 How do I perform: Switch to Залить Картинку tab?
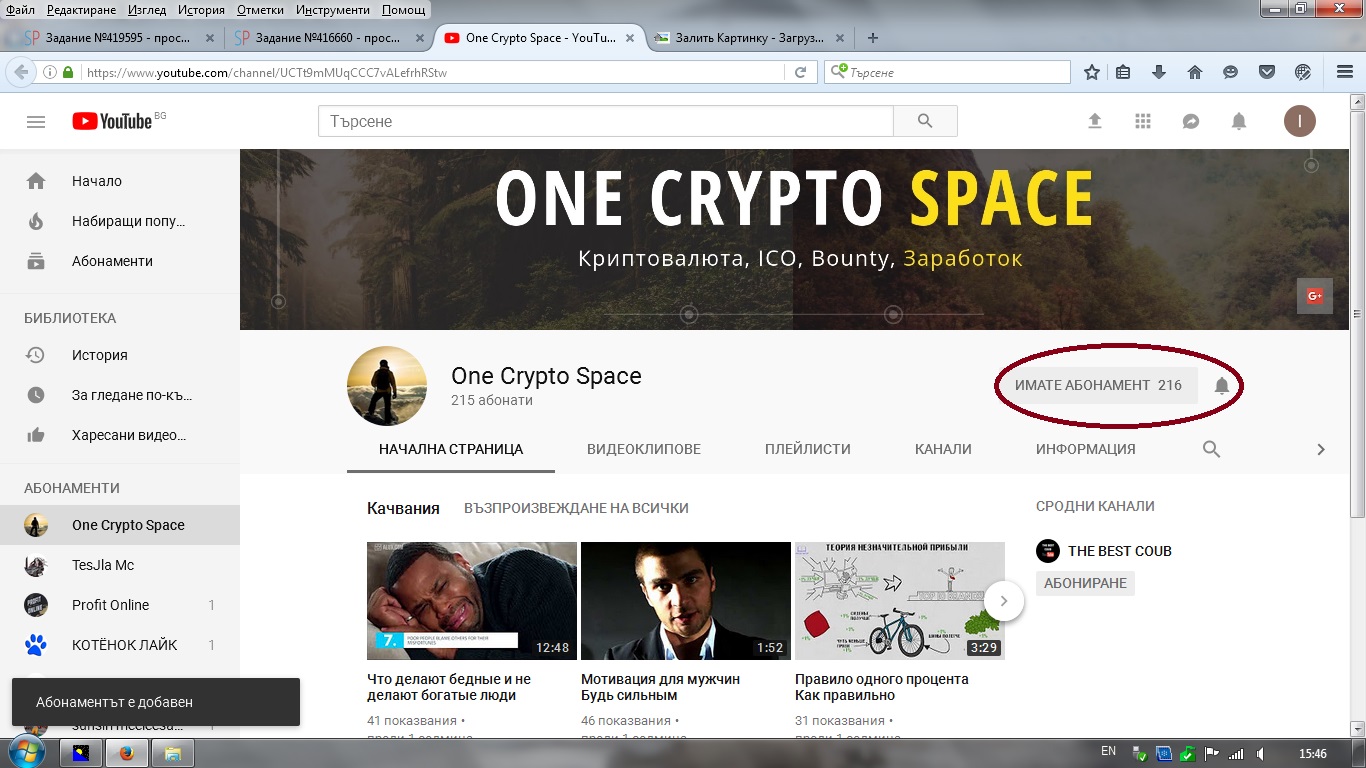(x=749, y=38)
